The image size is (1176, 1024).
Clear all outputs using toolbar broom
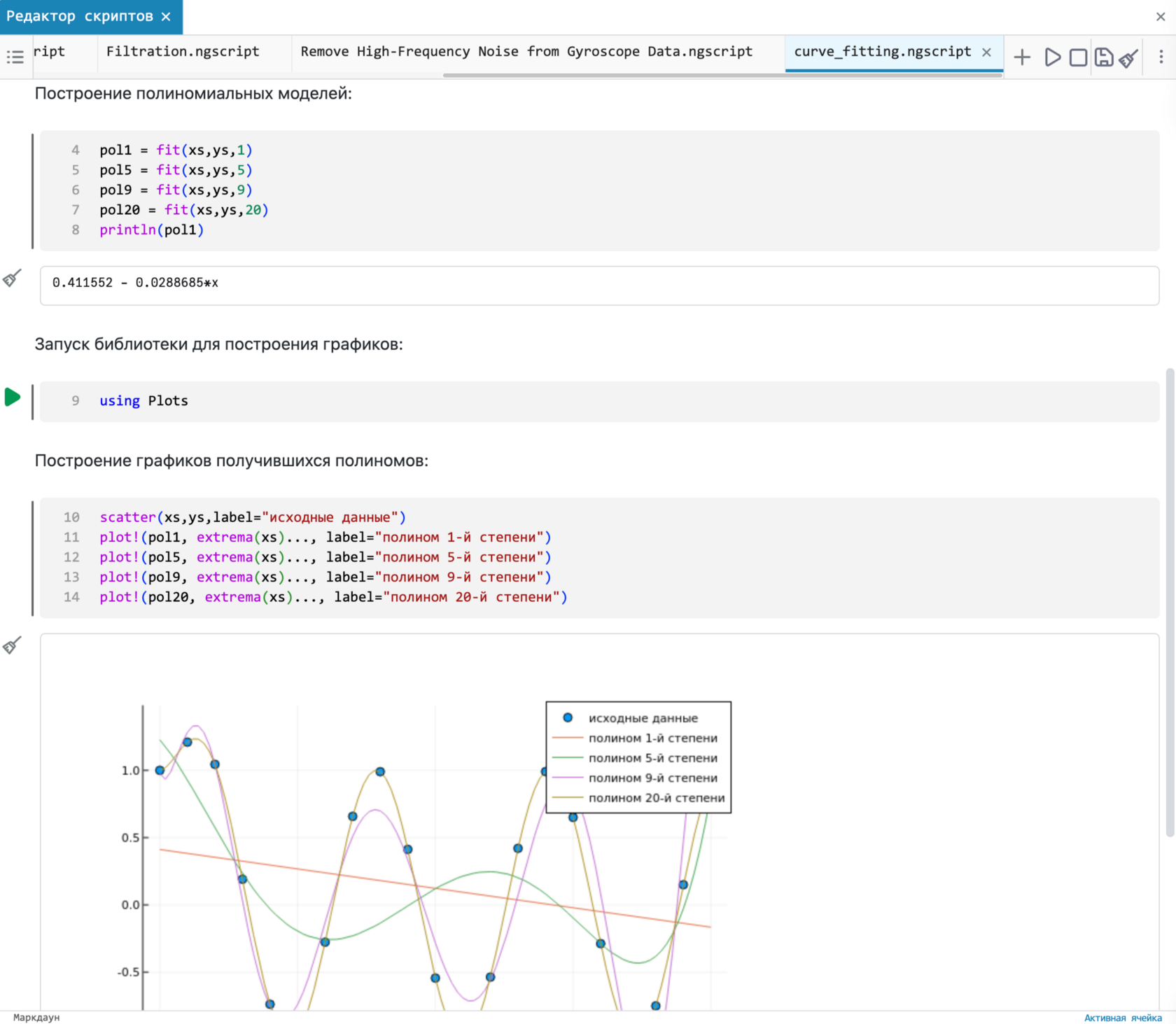pos(1128,58)
